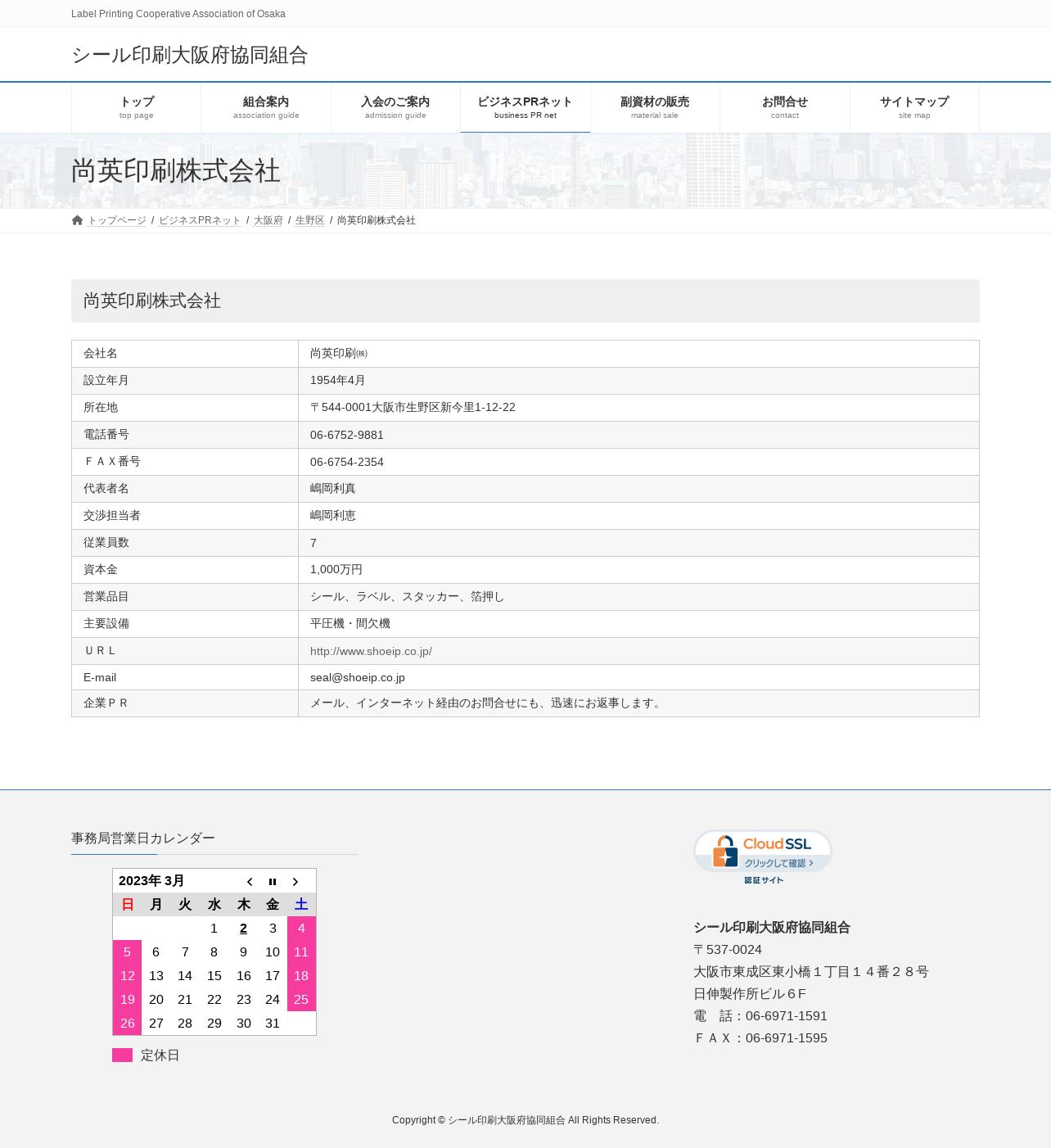Click the home icon in breadcrumb
Viewport: 1051px width, 1148px height.
click(x=77, y=220)
